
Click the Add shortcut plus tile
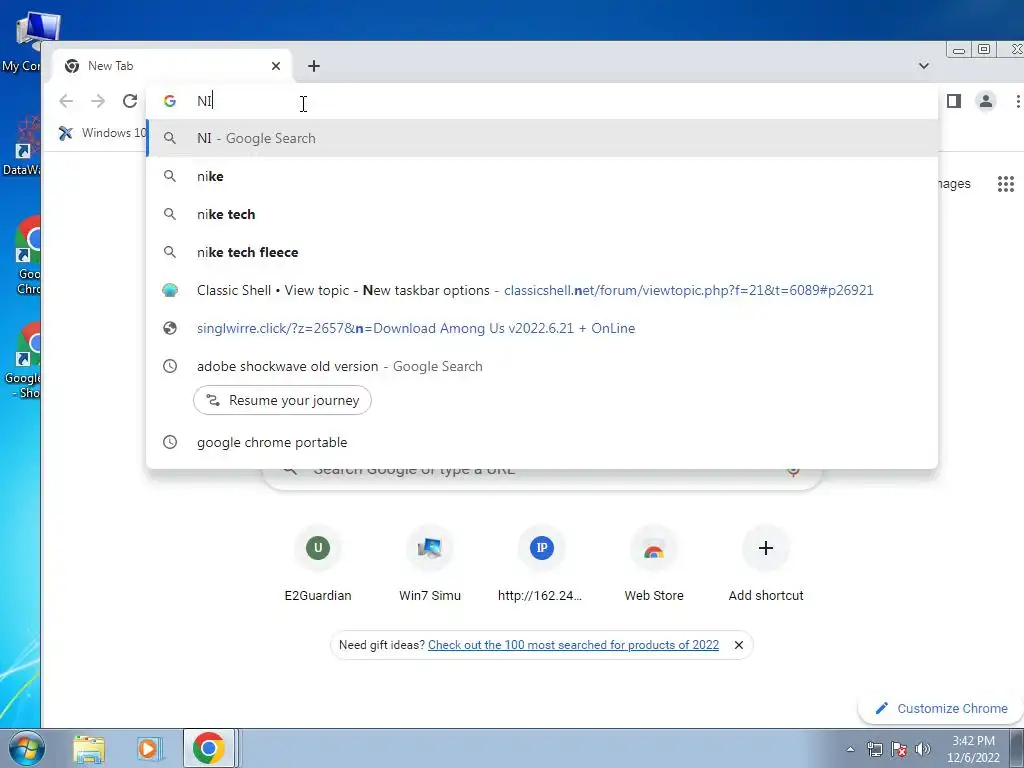coord(765,565)
